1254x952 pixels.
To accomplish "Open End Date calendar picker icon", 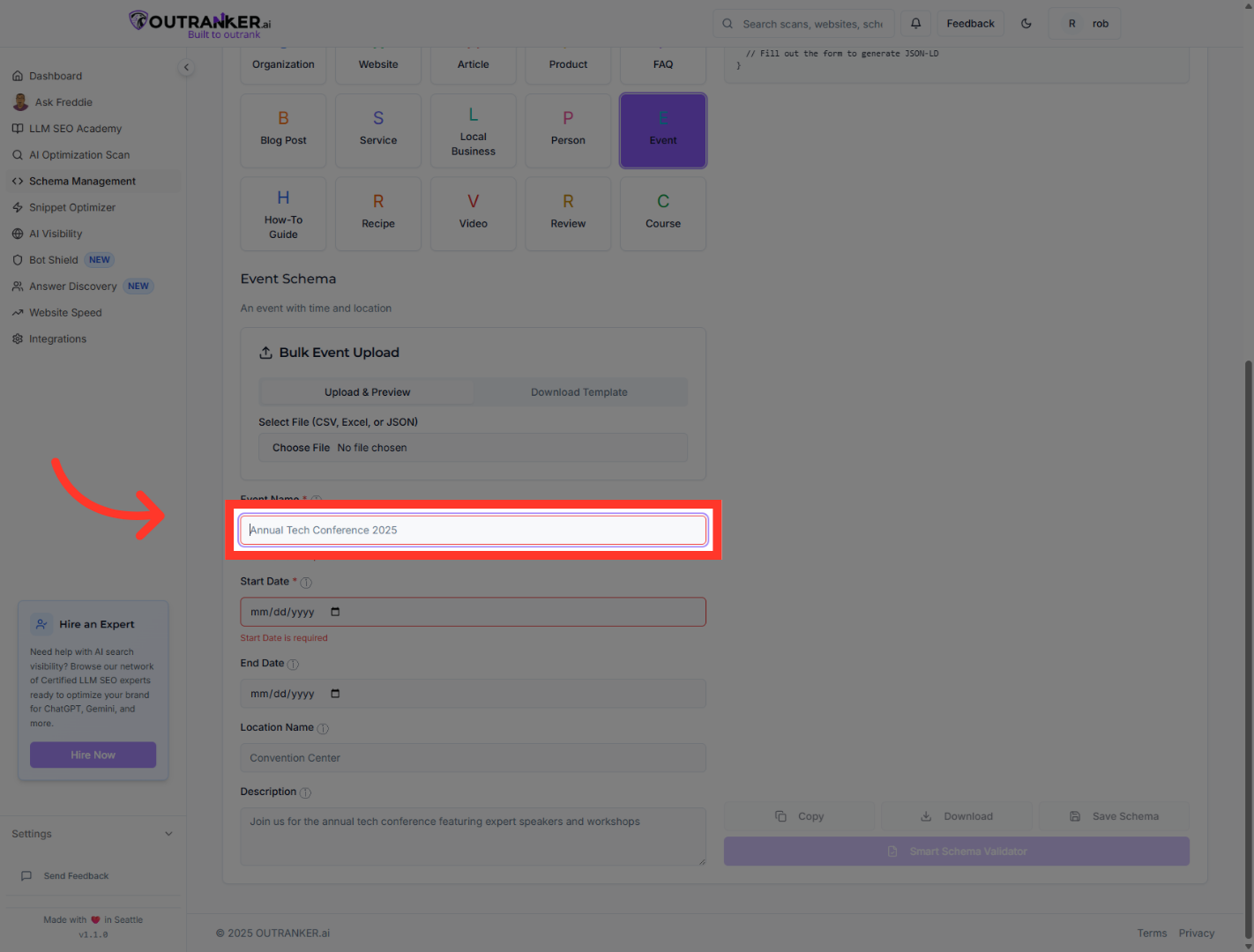I will pos(335,694).
